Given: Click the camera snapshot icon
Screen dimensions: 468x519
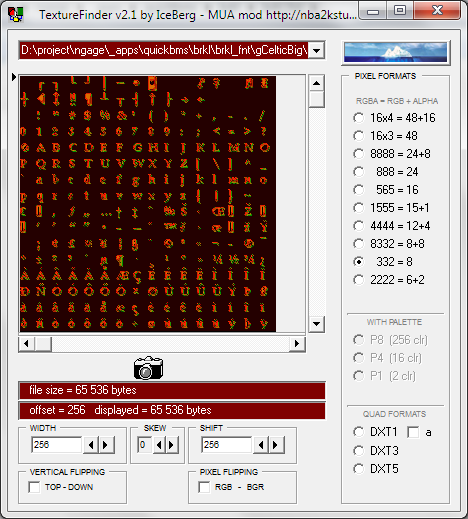Looking at the screenshot, I should point(148,368).
